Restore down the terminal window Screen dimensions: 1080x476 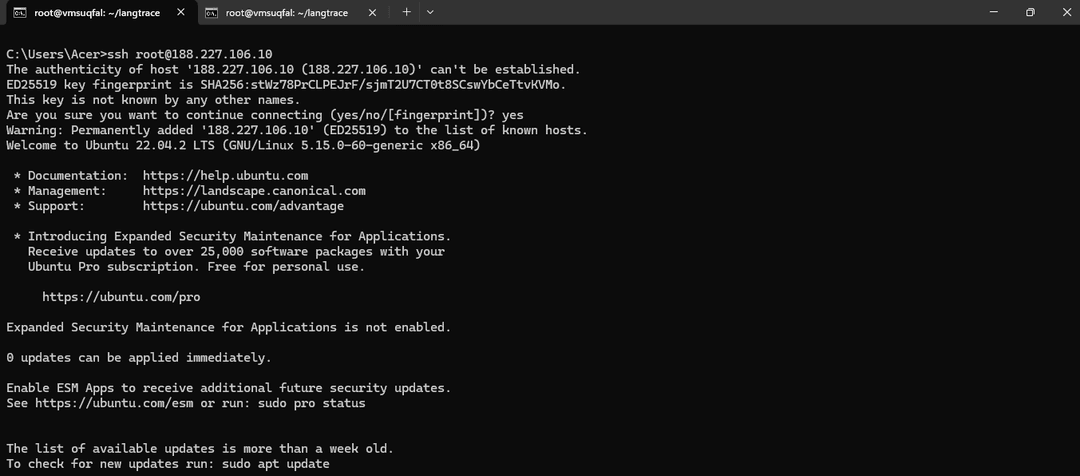1029,12
